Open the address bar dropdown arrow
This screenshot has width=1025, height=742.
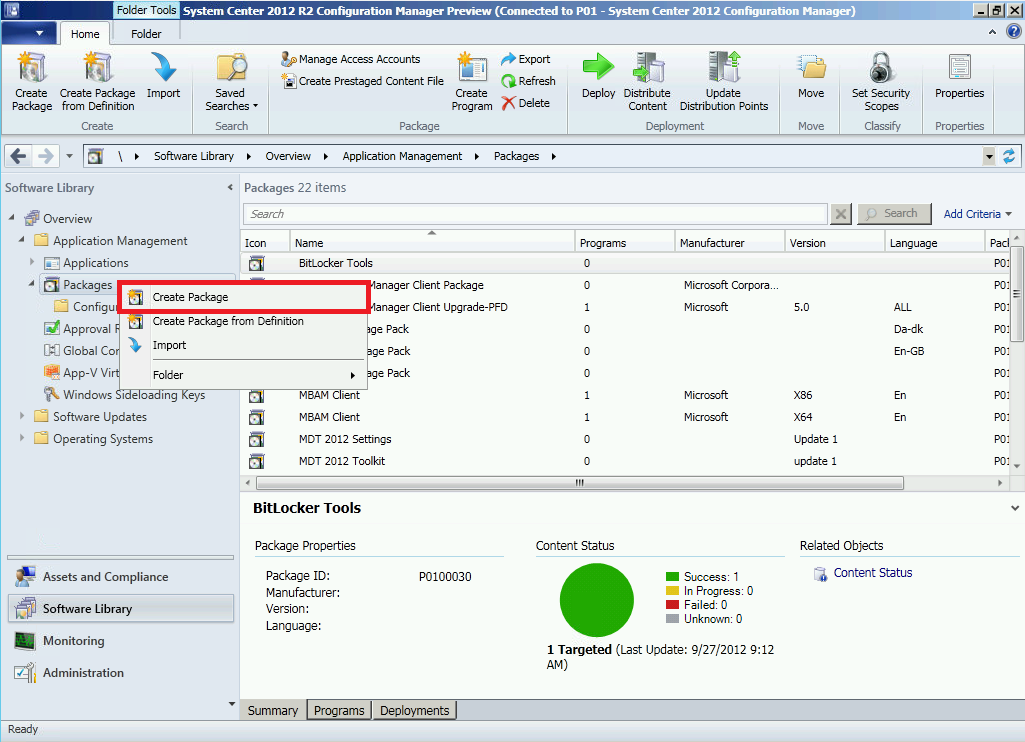tap(989, 156)
